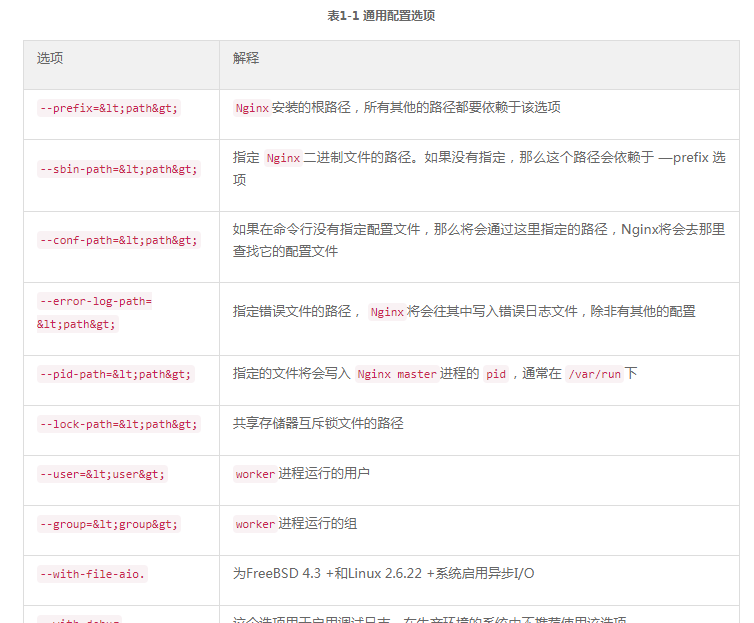
Task: Select the 选项 column header
Action: (50, 58)
